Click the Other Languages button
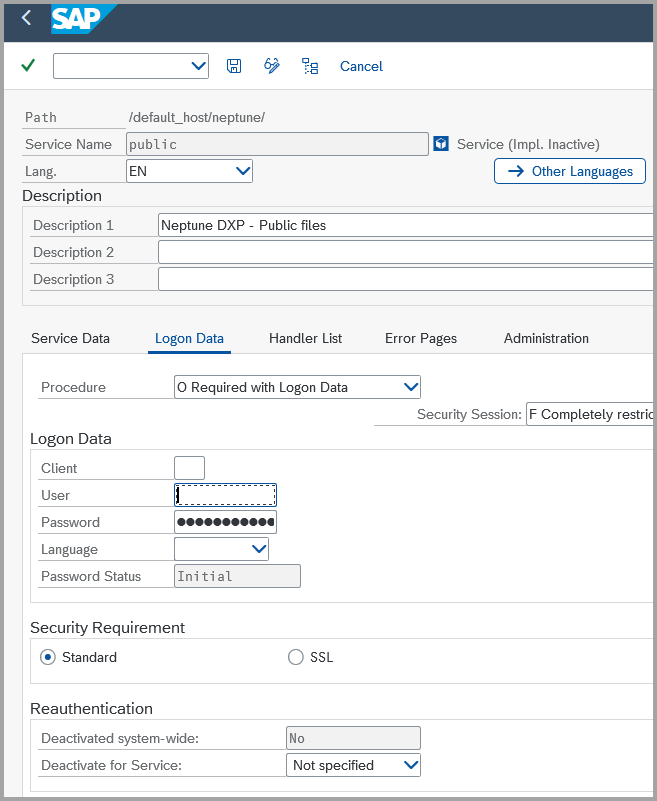 click(569, 171)
